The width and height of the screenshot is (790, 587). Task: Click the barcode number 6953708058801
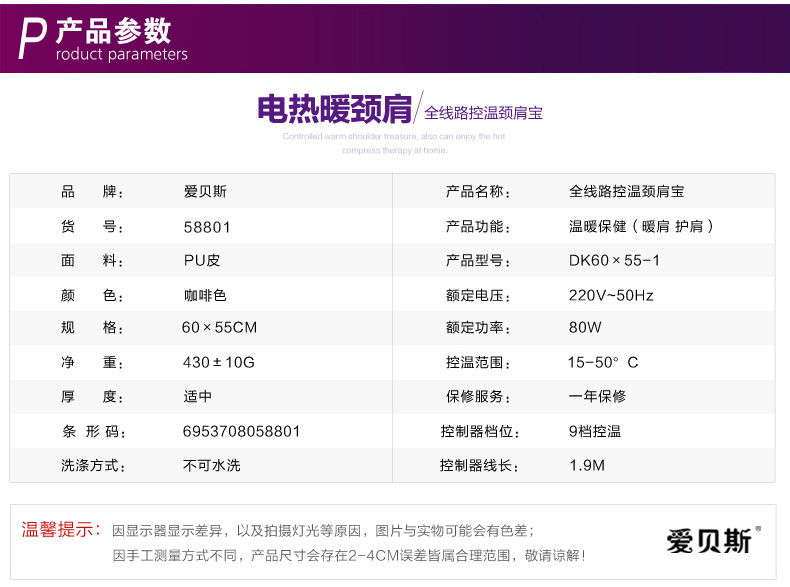tap(241, 431)
